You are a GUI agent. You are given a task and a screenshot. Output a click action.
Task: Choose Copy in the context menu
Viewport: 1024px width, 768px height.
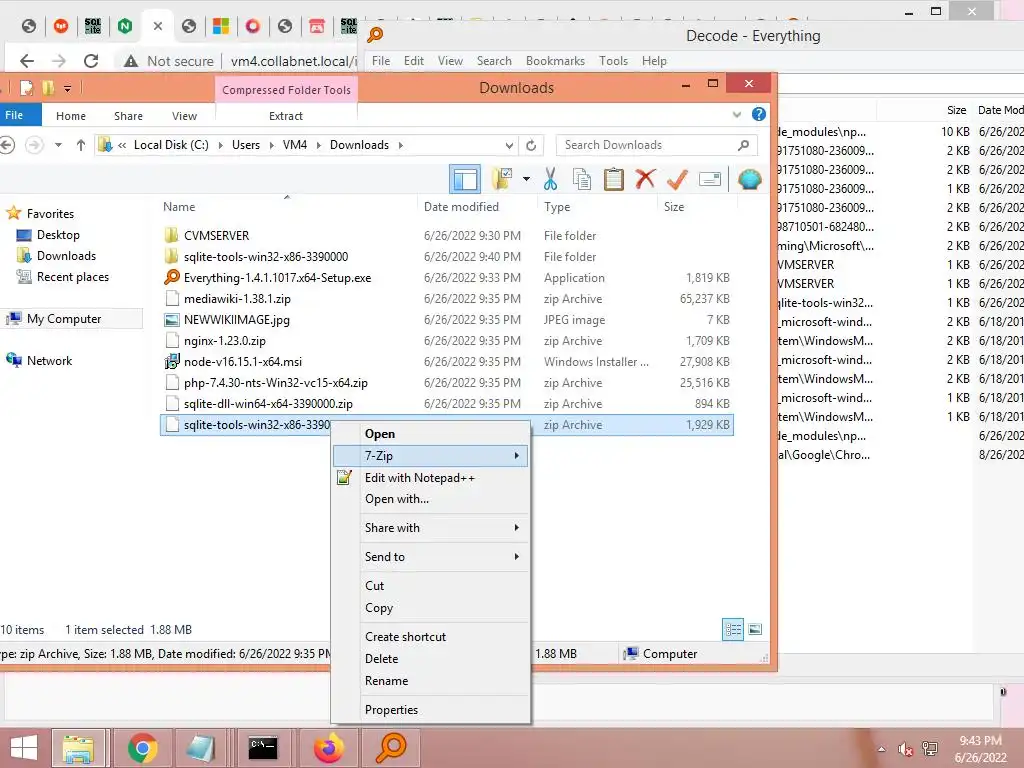(430, 608)
